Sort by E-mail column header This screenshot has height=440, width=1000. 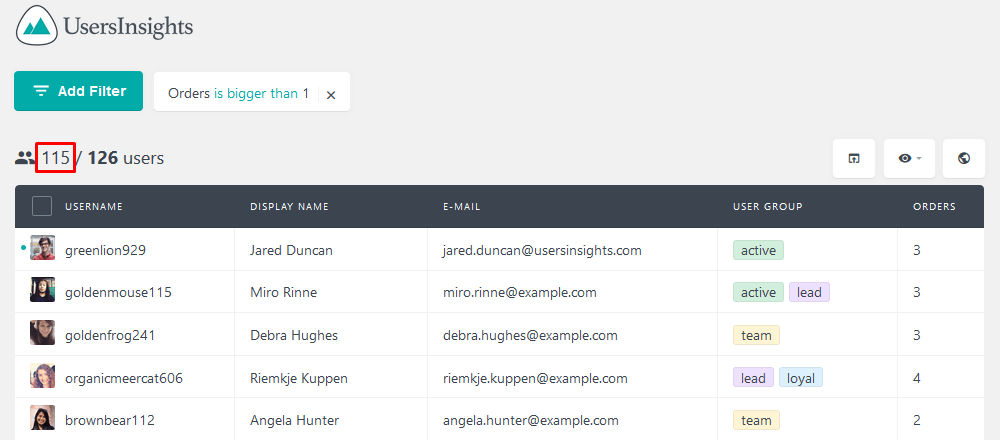pyautogui.click(x=462, y=207)
